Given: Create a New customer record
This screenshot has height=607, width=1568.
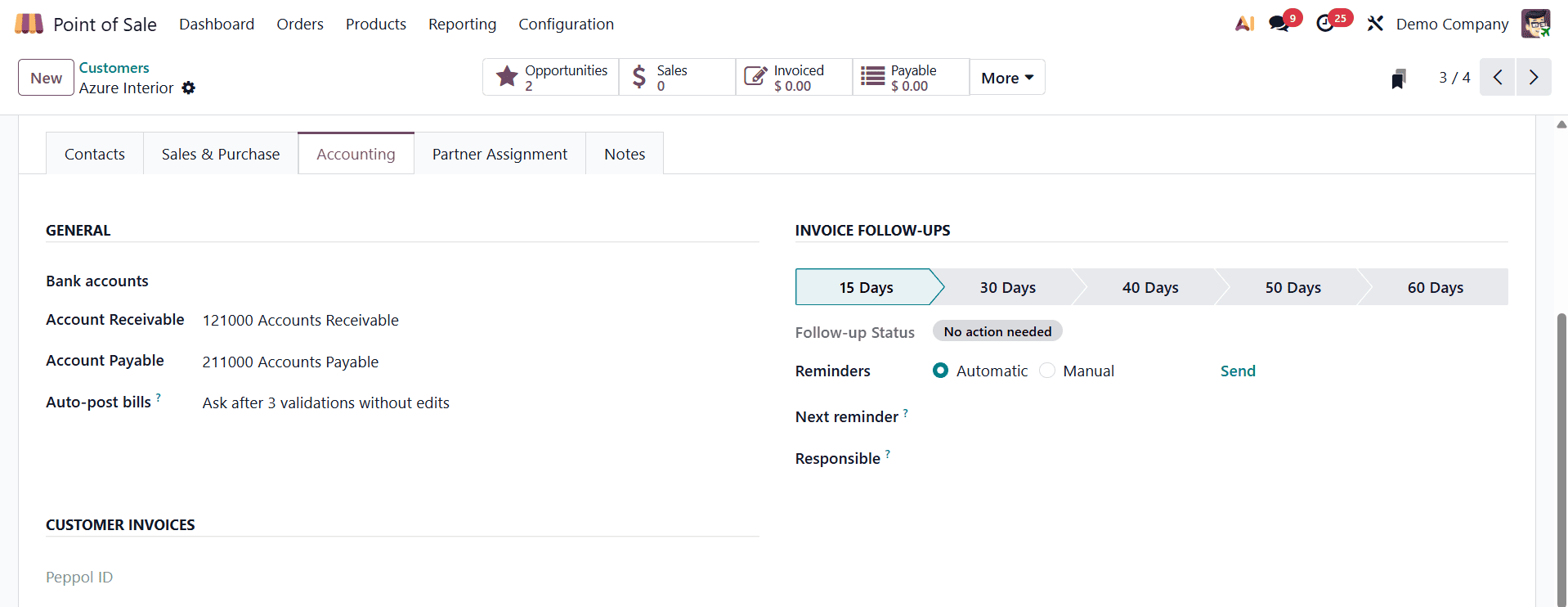Looking at the screenshot, I should pyautogui.click(x=47, y=78).
